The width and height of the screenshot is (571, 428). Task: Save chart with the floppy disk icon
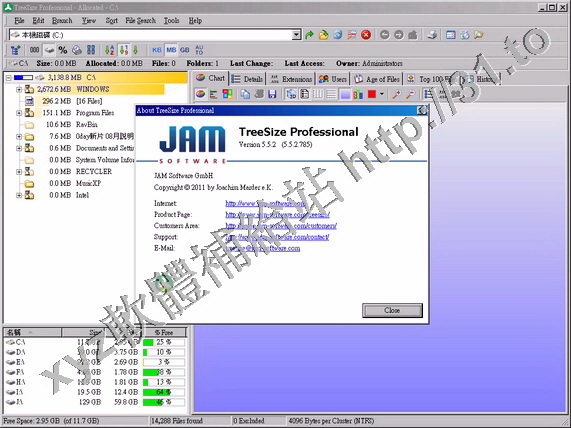(x=272, y=94)
